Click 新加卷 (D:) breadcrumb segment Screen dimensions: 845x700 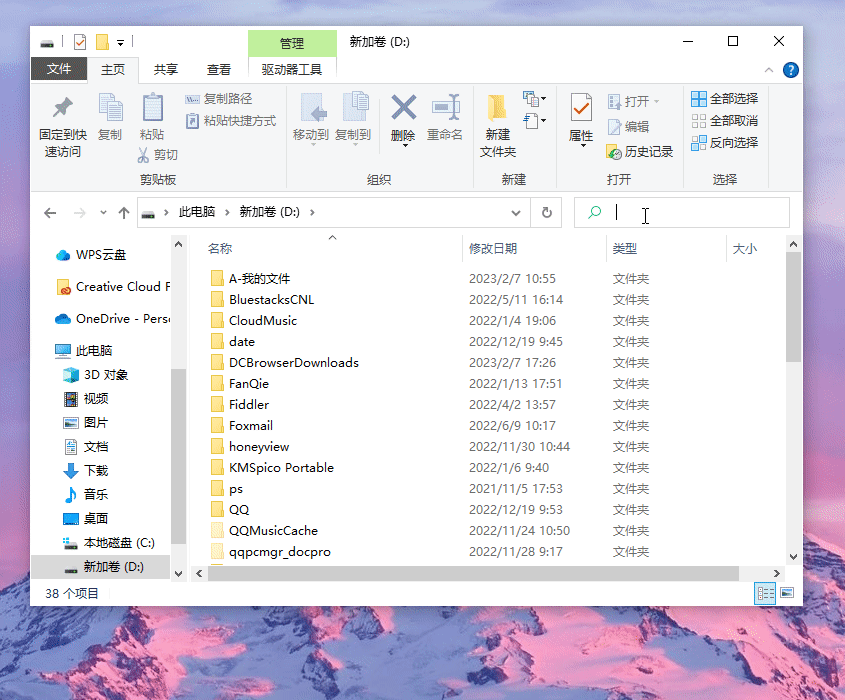269,212
